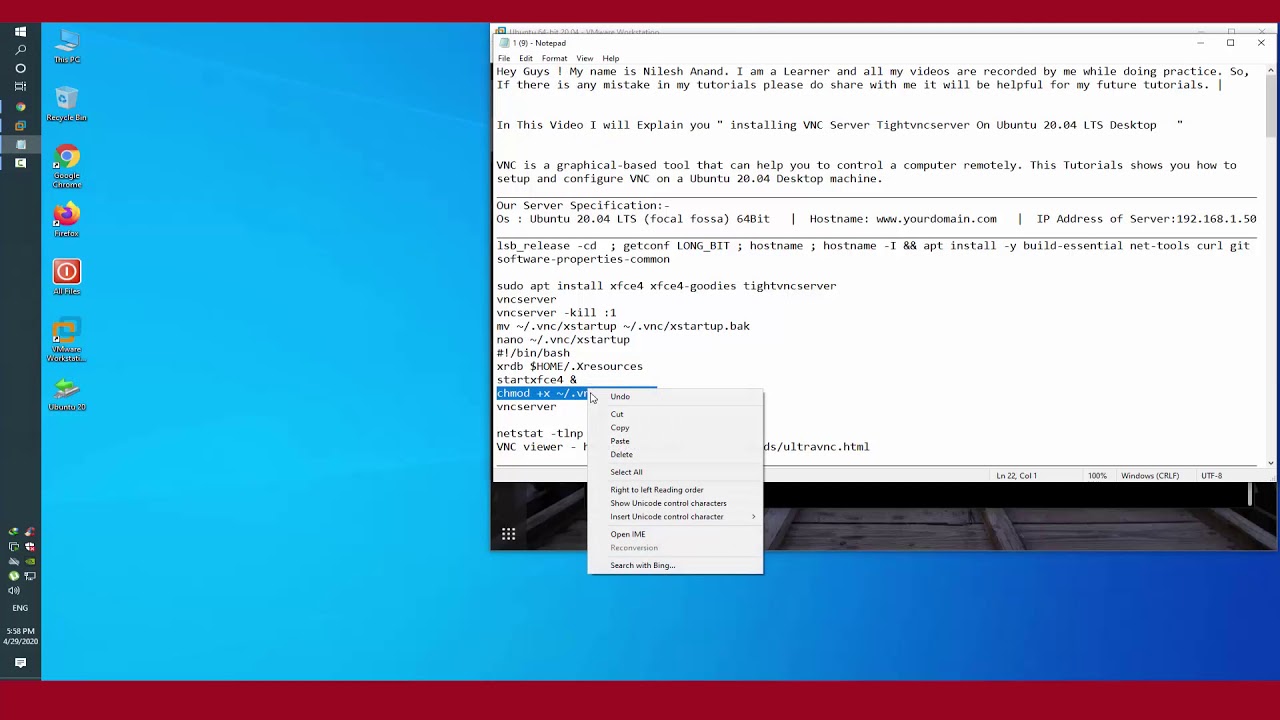Click the Notepad scrollbar down arrow
The image size is (1280, 720).
click(1271, 462)
